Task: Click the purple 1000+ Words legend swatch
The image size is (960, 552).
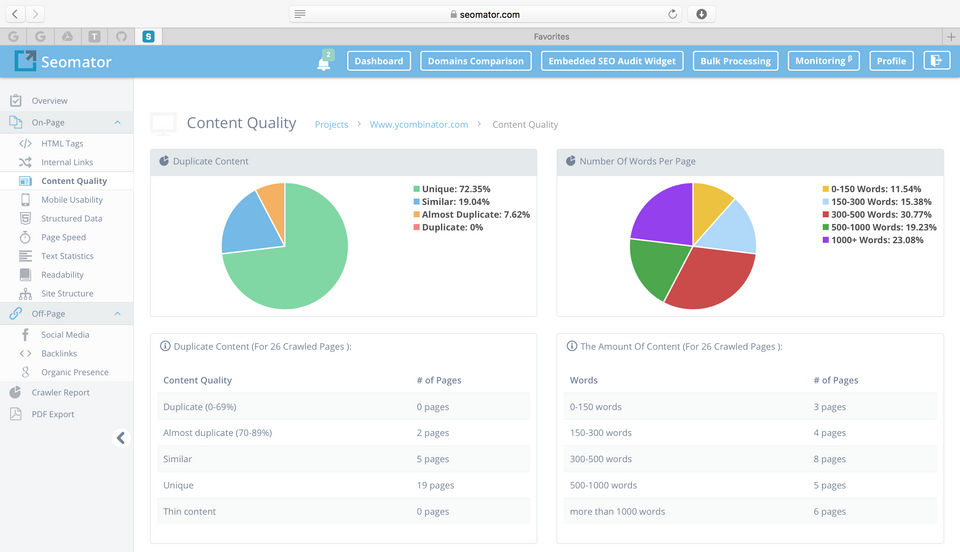Action: [x=825, y=240]
